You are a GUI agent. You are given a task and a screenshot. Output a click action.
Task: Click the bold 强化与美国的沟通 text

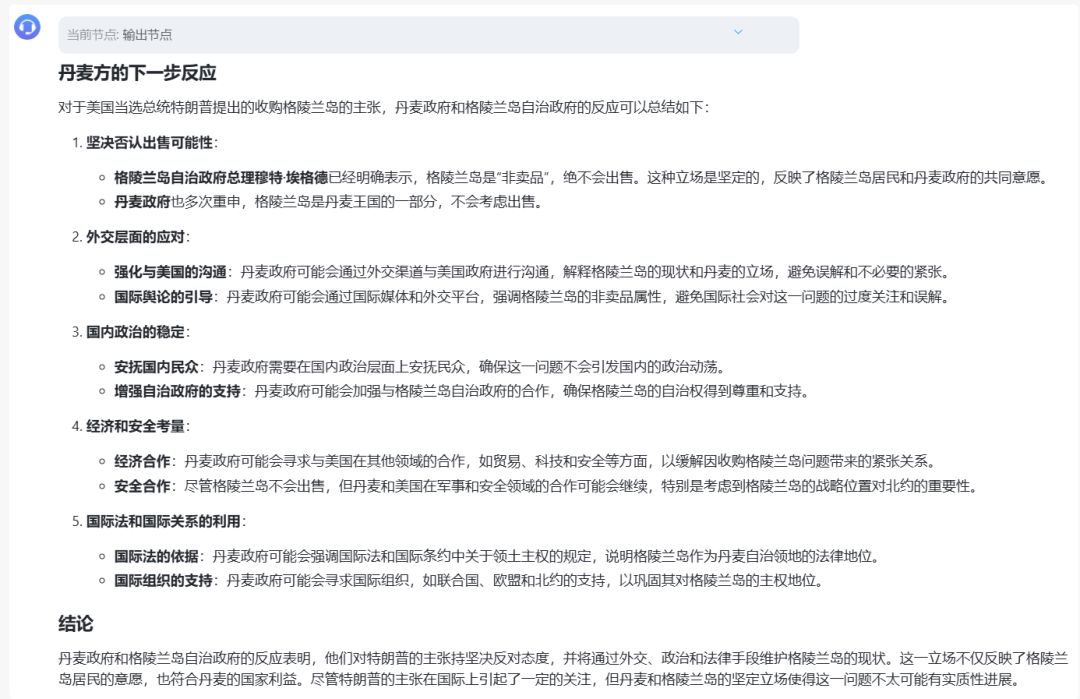tap(170, 272)
